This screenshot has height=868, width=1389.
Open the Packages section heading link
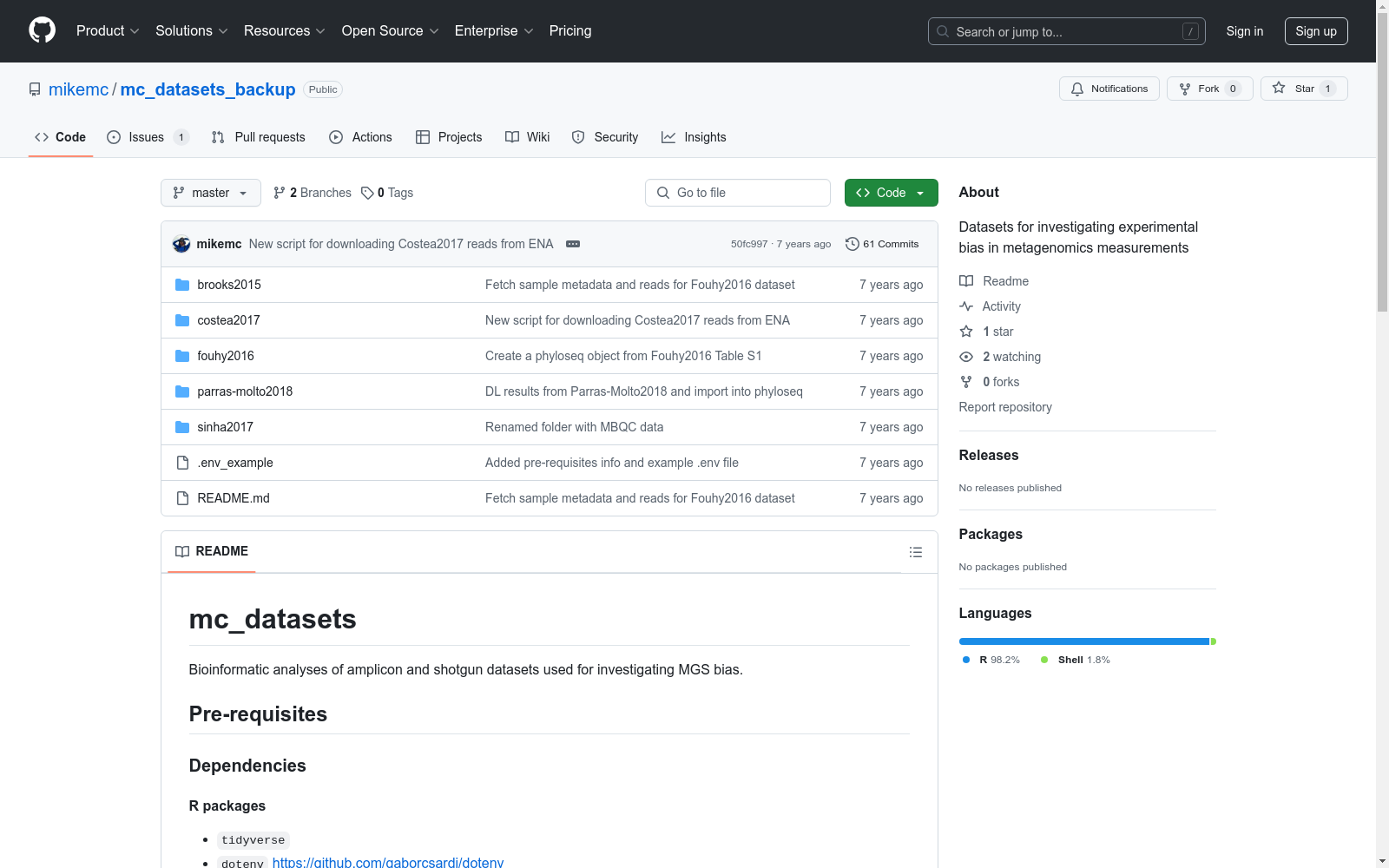click(991, 534)
